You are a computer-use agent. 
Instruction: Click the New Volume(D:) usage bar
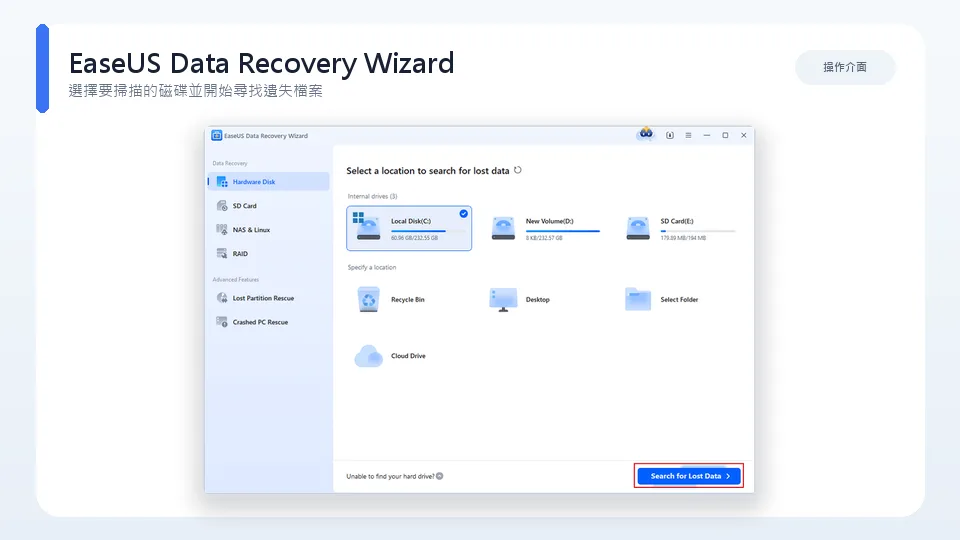click(563, 231)
